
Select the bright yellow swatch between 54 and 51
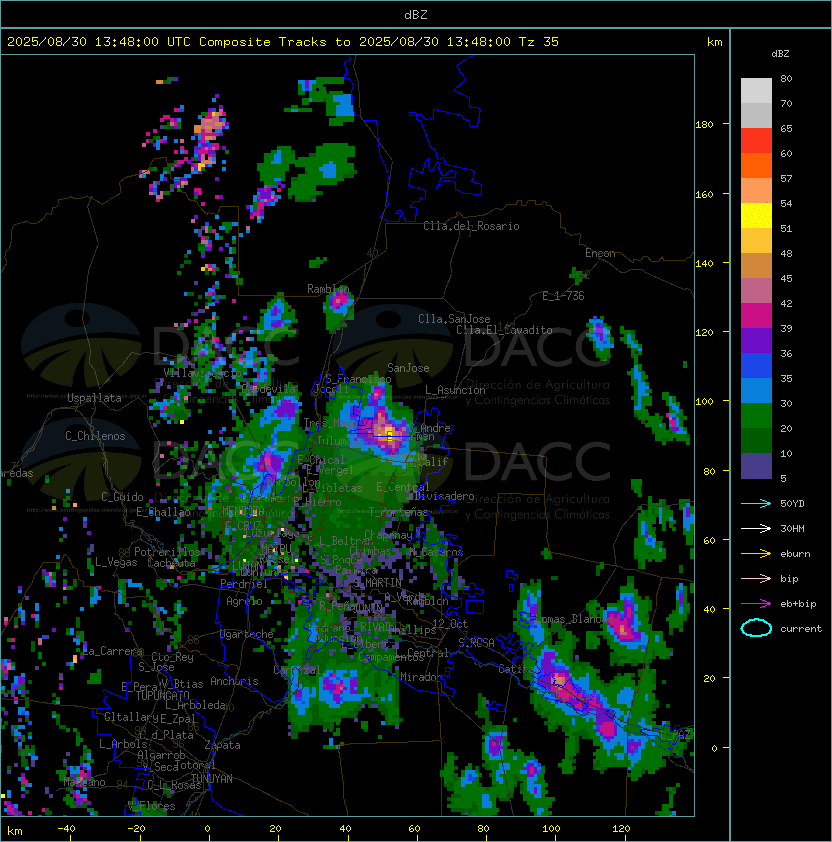point(756,215)
